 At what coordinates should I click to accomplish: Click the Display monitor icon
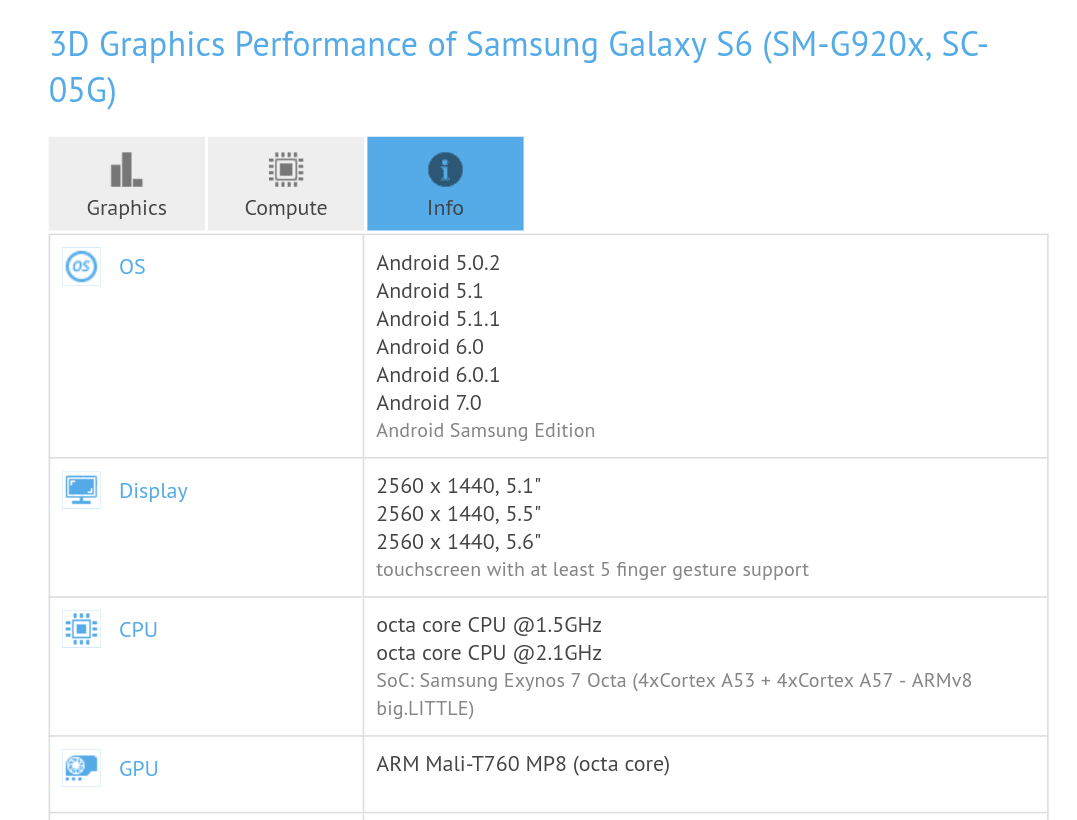click(x=81, y=490)
